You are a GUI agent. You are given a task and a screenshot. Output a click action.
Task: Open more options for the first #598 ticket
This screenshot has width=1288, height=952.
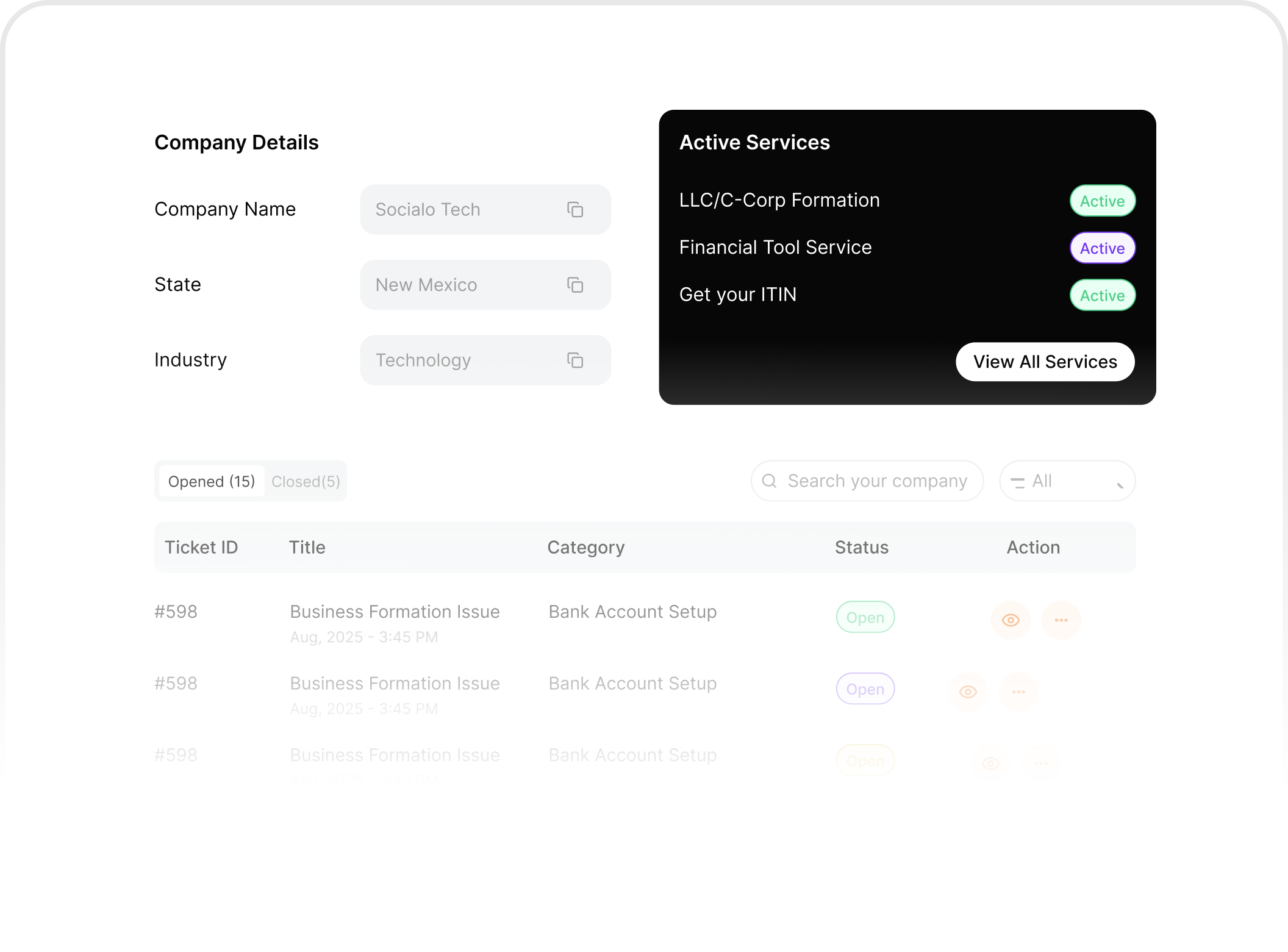[x=1061, y=620]
